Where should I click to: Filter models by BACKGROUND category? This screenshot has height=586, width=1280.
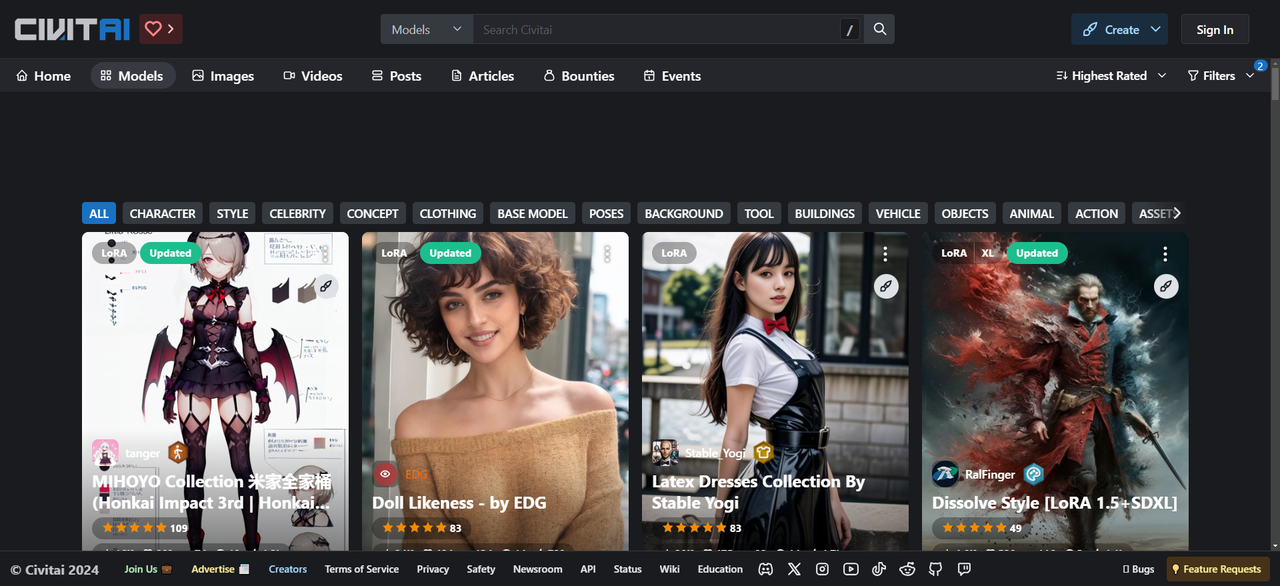click(x=684, y=213)
